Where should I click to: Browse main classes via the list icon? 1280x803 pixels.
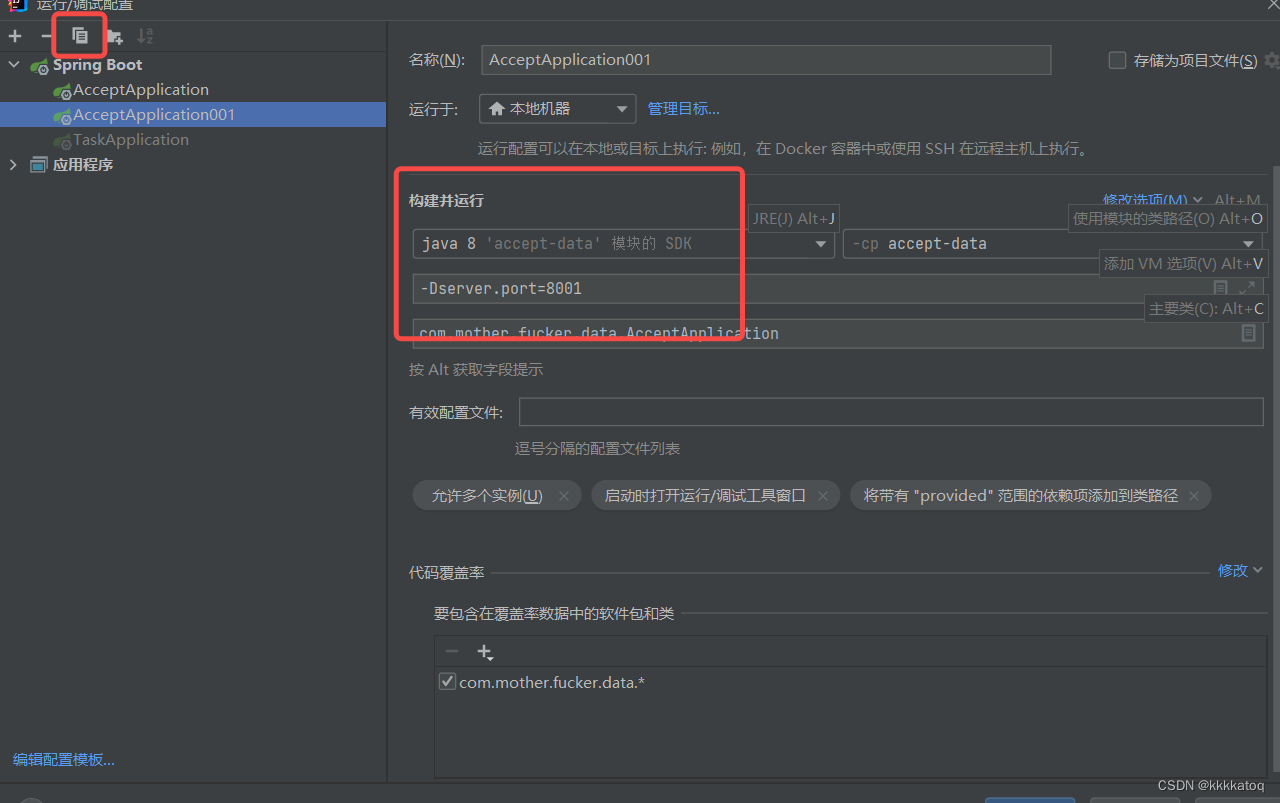click(1249, 334)
